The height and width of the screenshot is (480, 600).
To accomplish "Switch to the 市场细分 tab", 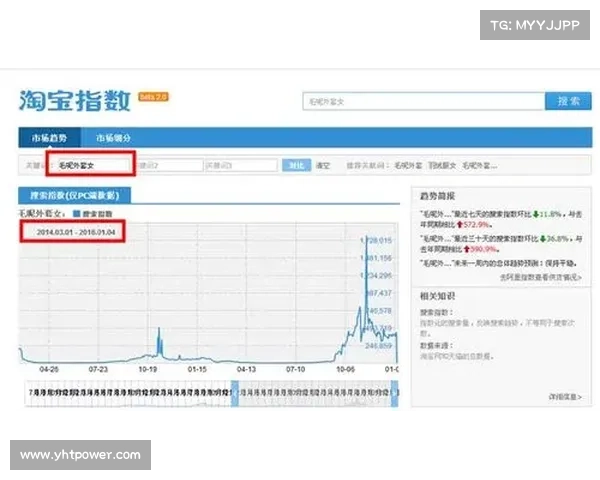I will click(113, 138).
